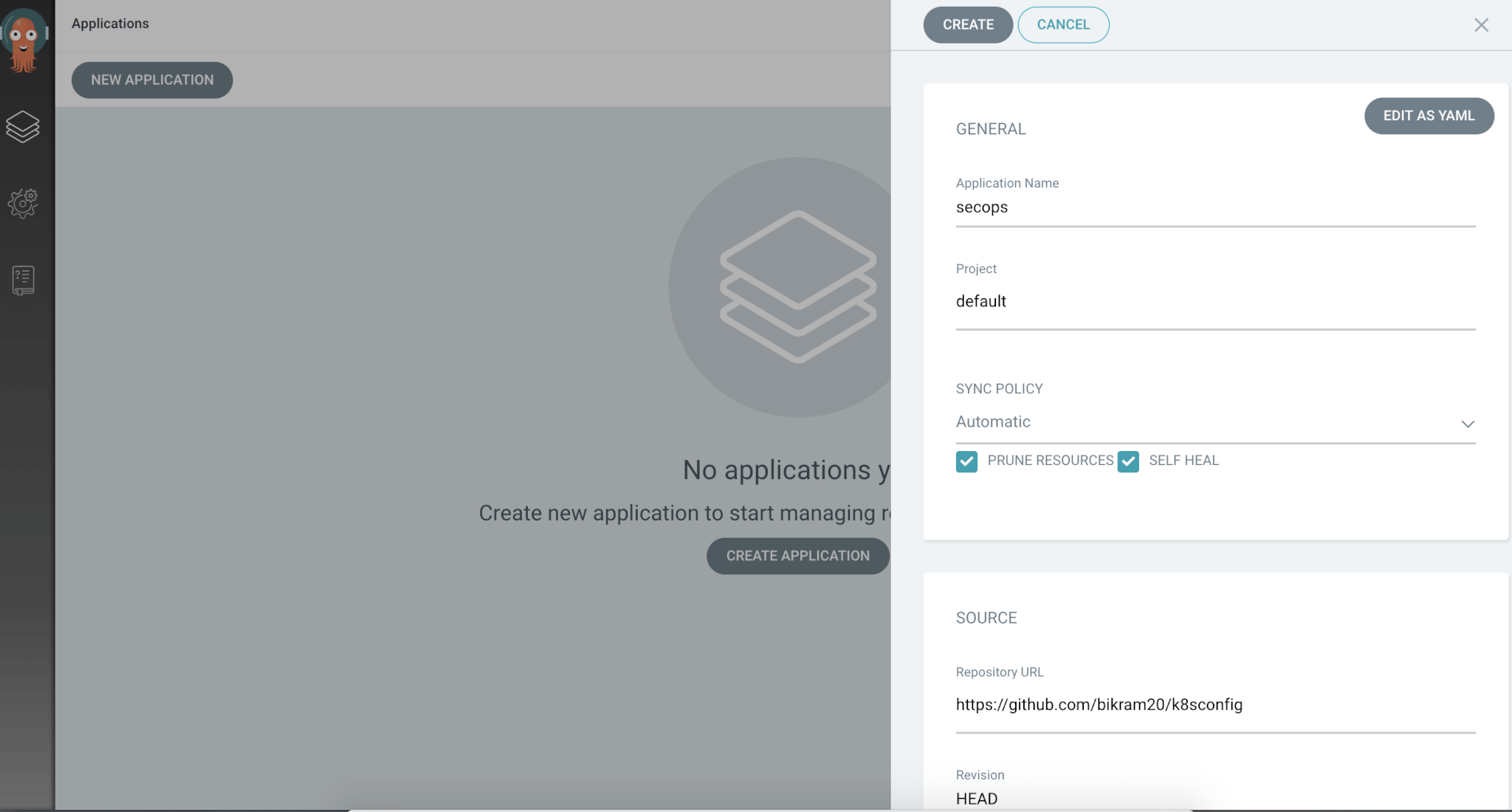1512x812 pixels.
Task: Click the Sync Policy chevron arrow
Action: 1468,424
